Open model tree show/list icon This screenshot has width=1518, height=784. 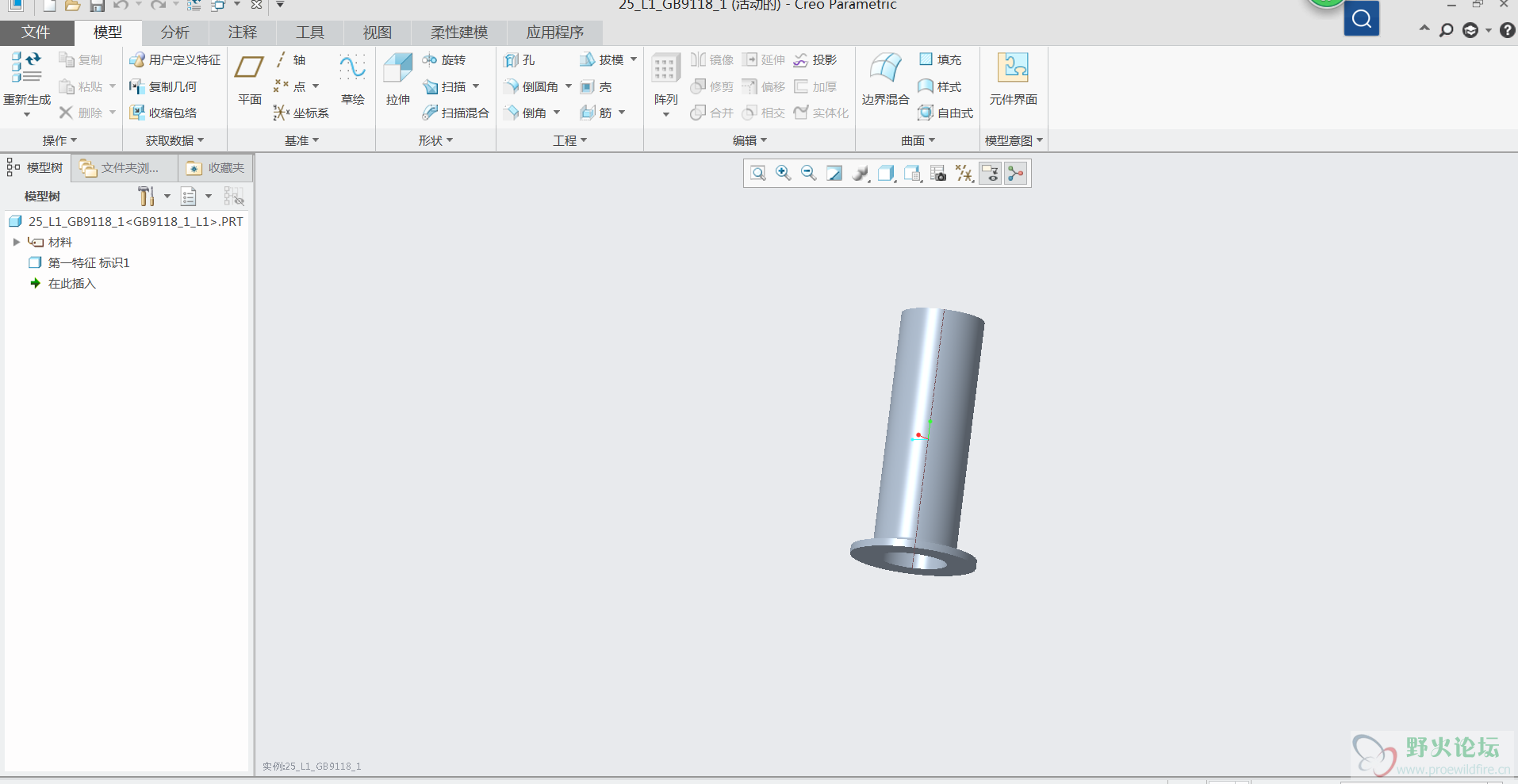pos(189,196)
